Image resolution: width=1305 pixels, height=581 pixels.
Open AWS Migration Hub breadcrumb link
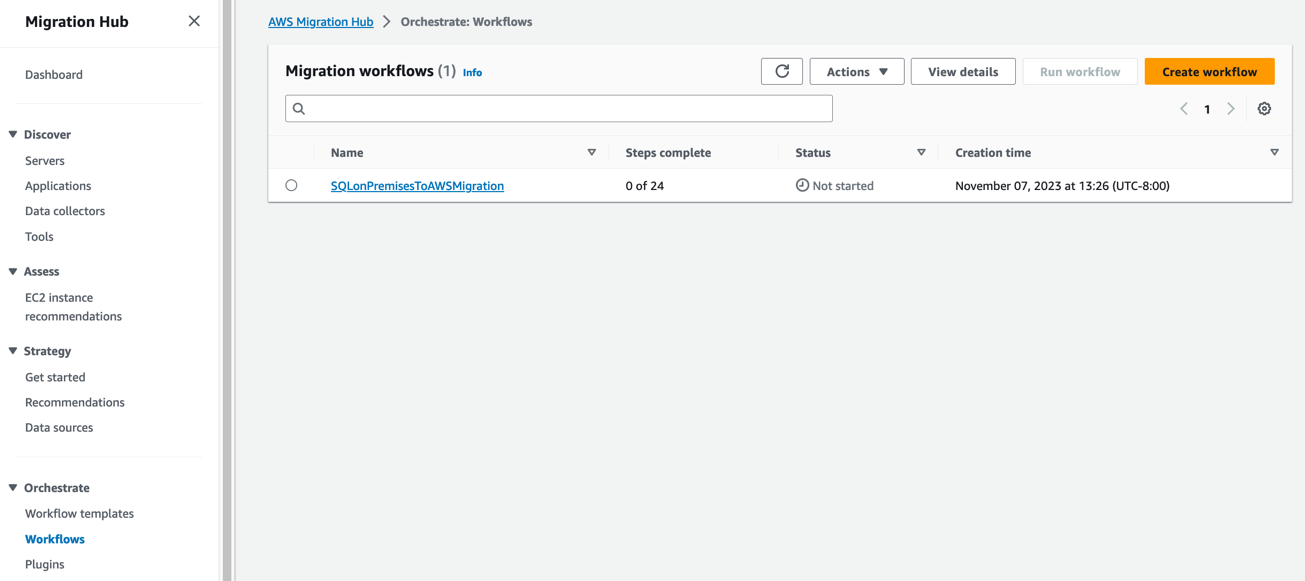pos(321,21)
